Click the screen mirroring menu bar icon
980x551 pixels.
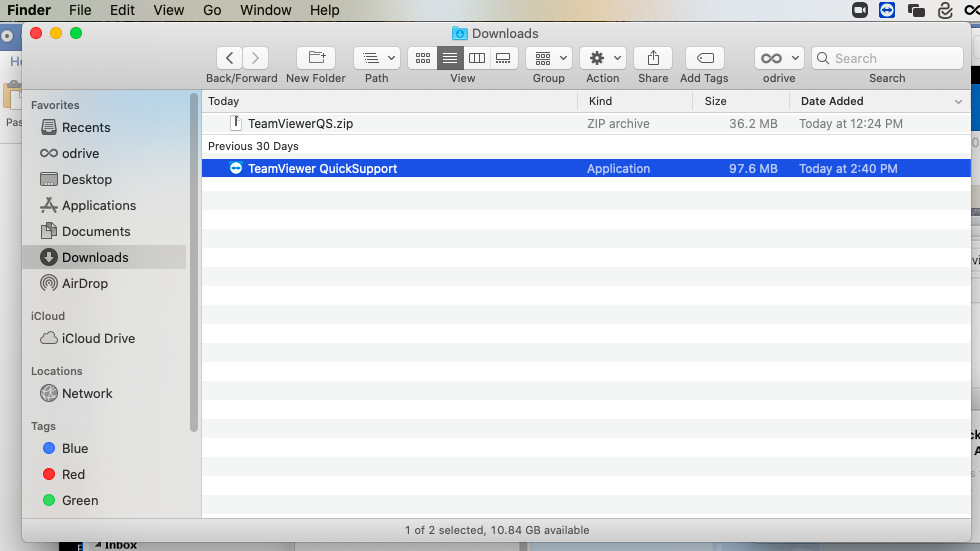916,11
